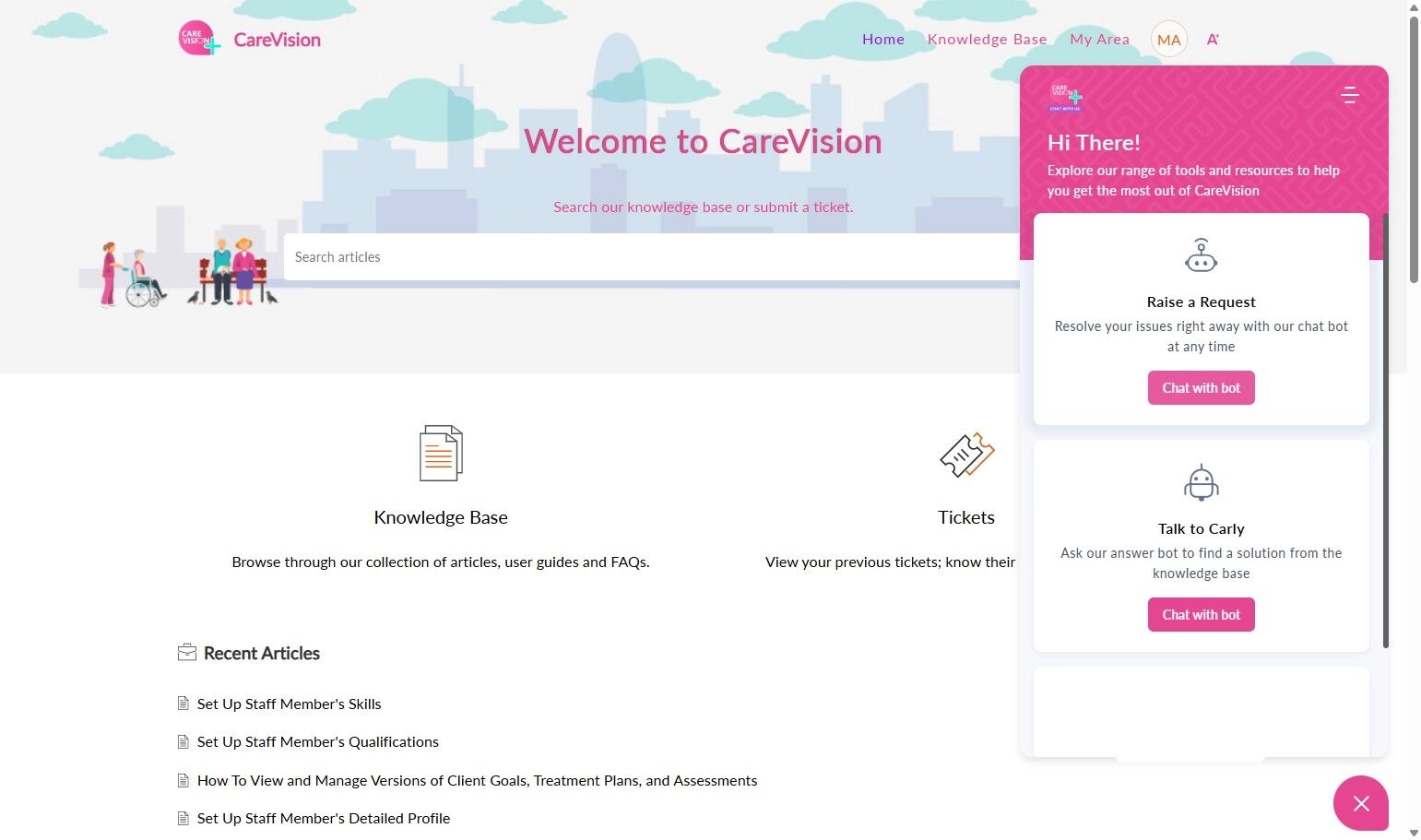
Task: Click the Raise a Request robot icon
Action: (x=1201, y=255)
